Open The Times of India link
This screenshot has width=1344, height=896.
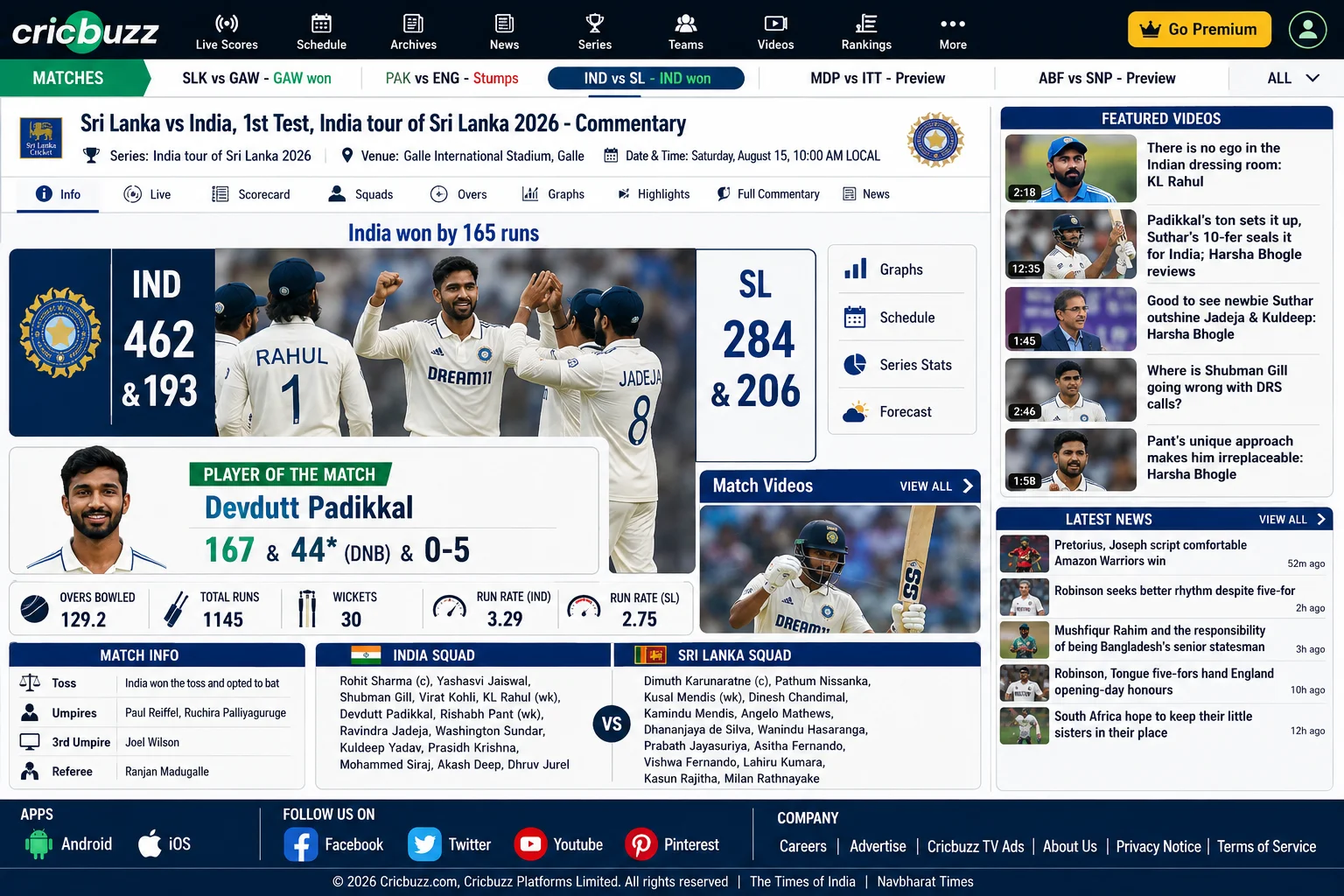point(802,881)
